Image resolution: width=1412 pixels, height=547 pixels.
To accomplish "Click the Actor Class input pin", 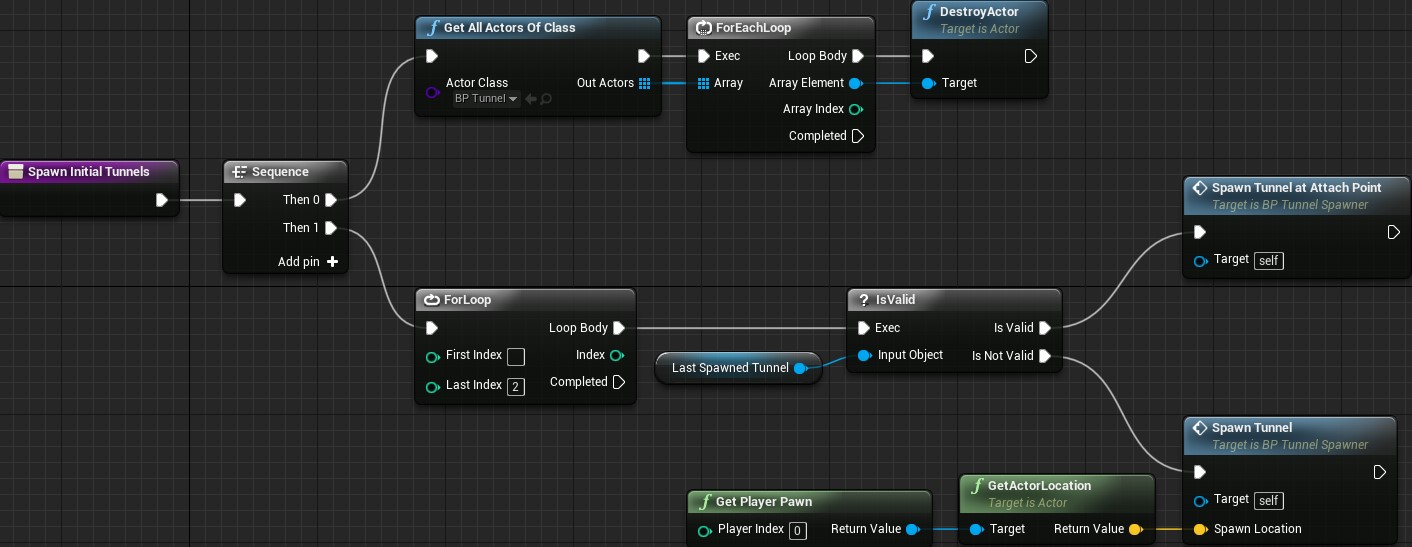I will coord(432,92).
